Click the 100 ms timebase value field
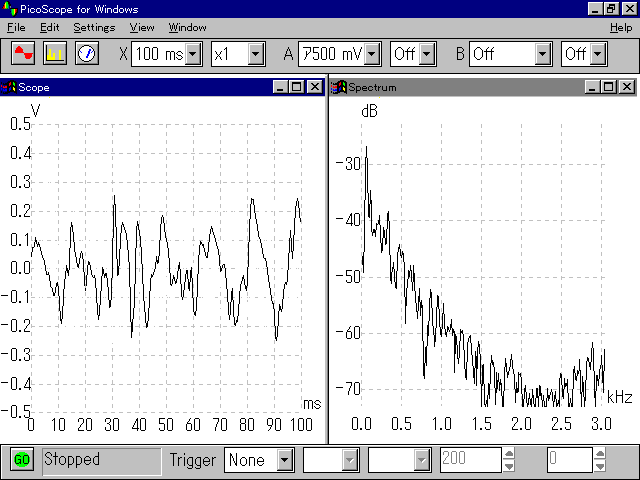The width and height of the screenshot is (640, 480). tap(159, 54)
